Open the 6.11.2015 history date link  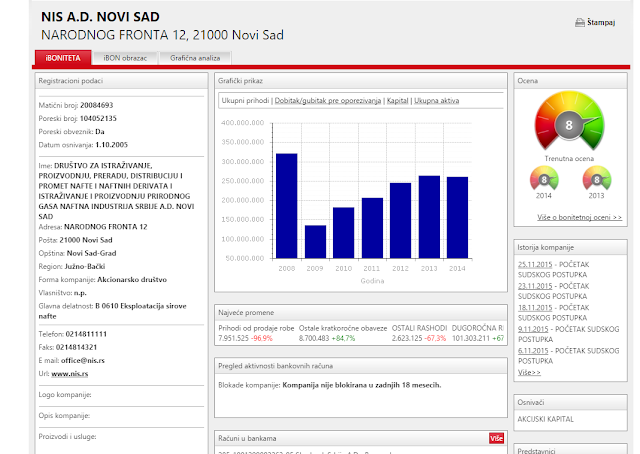(533, 351)
